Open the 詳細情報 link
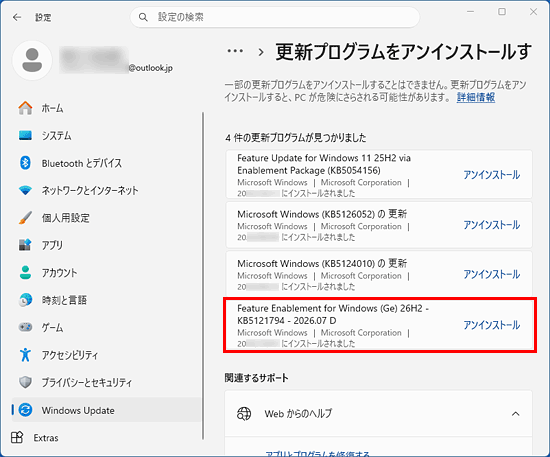This screenshot has height=457, width=550. [x=476, y=97]
